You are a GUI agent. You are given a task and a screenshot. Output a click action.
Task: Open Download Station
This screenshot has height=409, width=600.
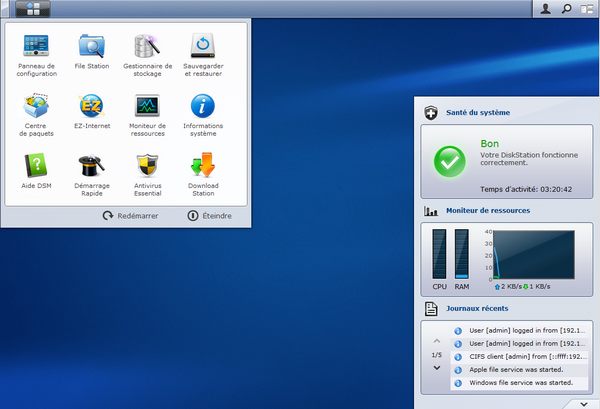[x=203, y=174]
